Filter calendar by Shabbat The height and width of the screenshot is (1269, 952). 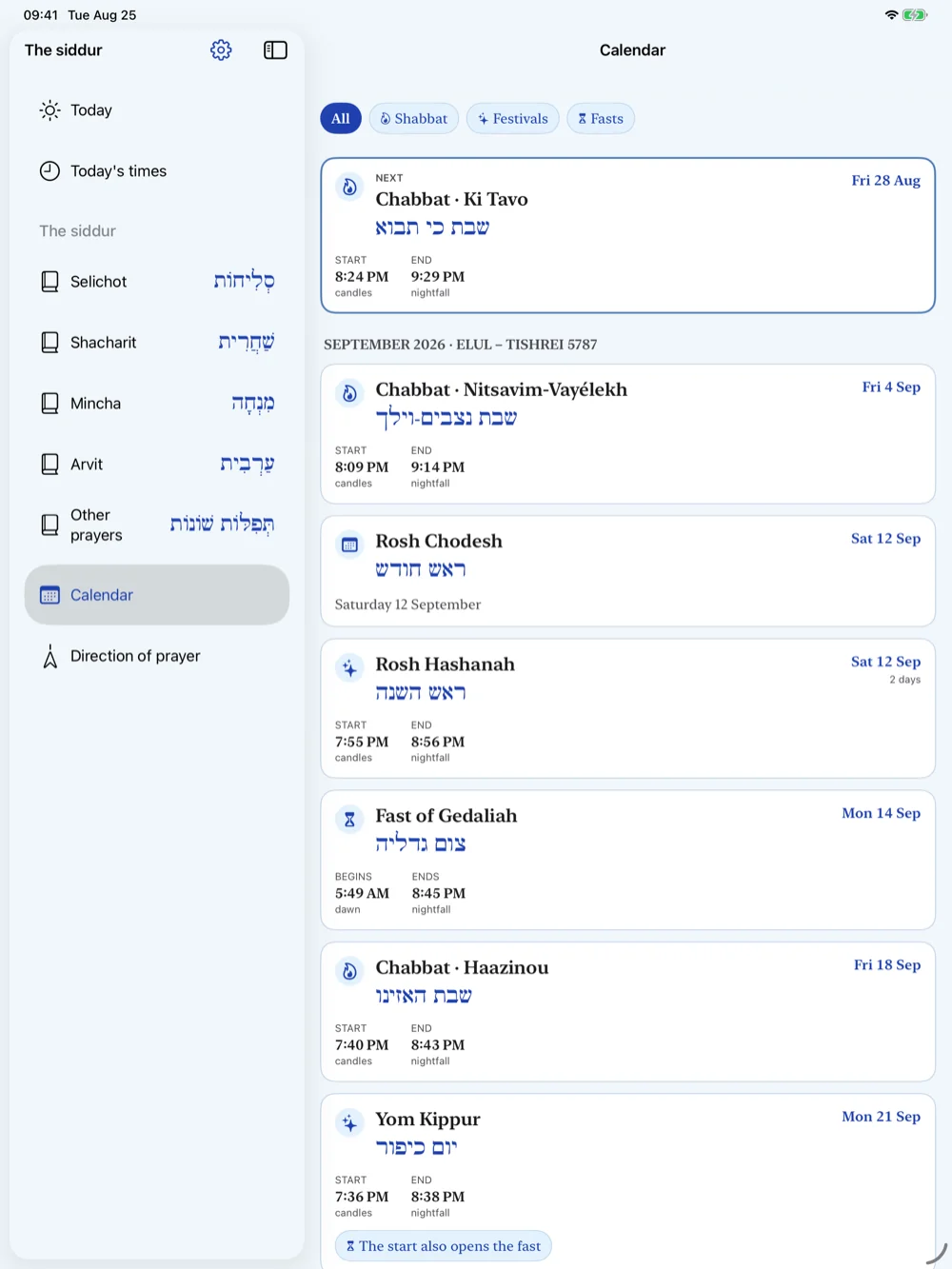coord(414,119)
